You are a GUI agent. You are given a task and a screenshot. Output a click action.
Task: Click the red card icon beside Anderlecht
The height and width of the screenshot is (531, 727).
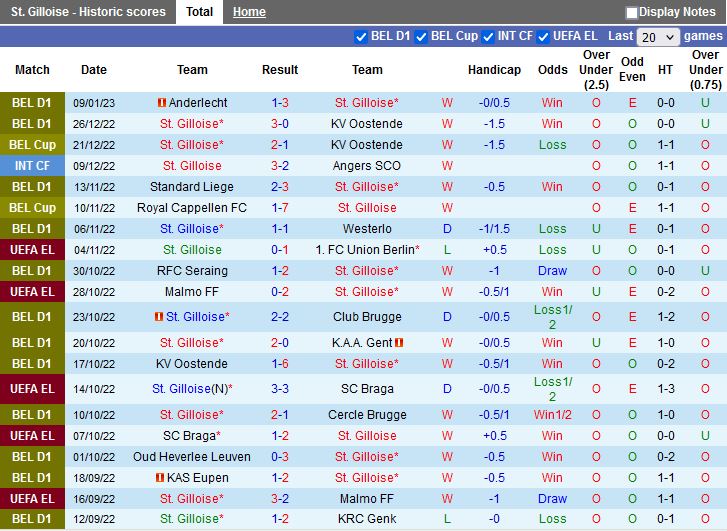[x=161, y=102]
